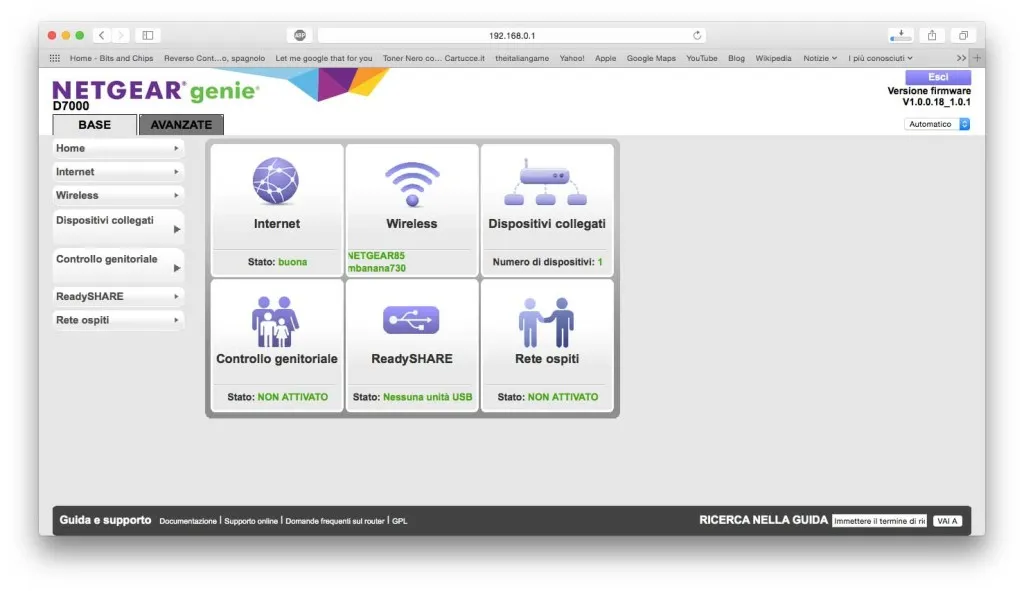Open Internet status via the globe icon
1024x591 pixels.
(x=276, y=182)
